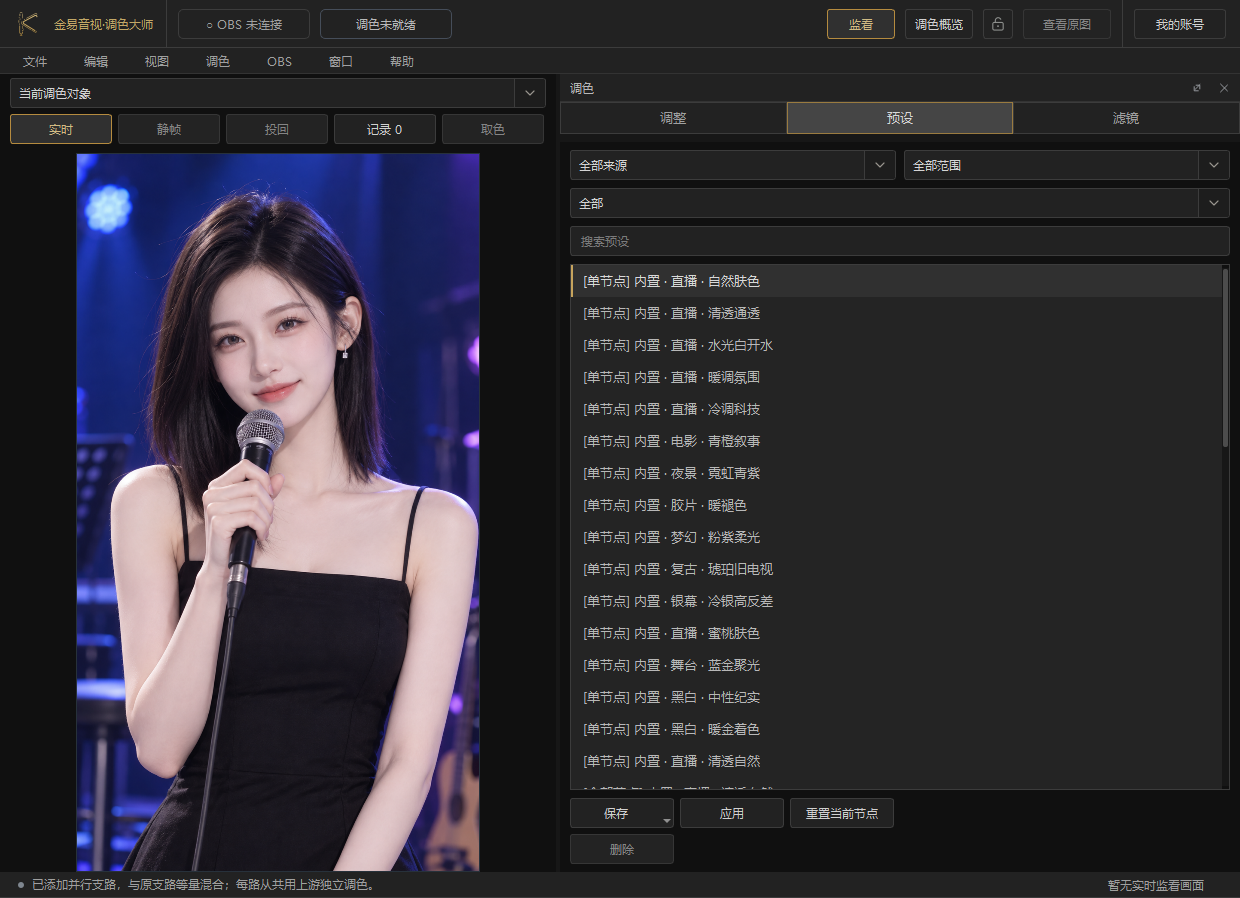Select the 直播 · 自然肤色 preset
The height and width of the screenshot is (898, 1240).
point(896,281)
